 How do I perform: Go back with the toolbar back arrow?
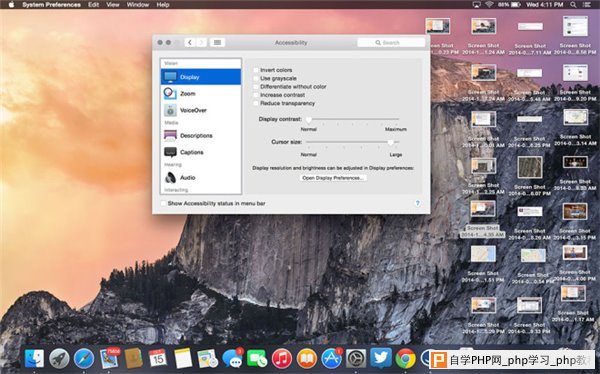point(190,42)
